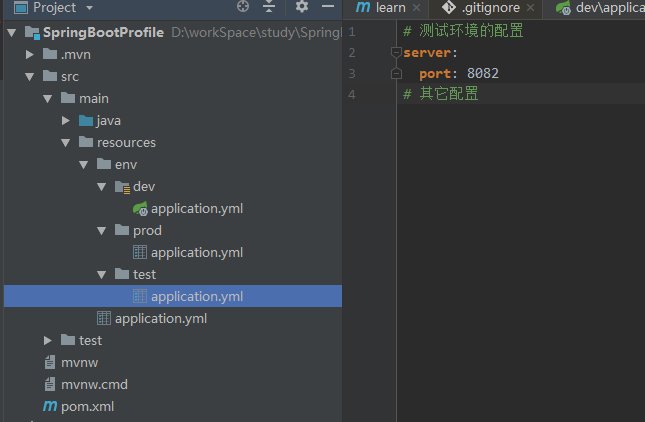This screenshot has width=645, height=422.
Task: Close the .gitignore editor tab
Action: 531,8
